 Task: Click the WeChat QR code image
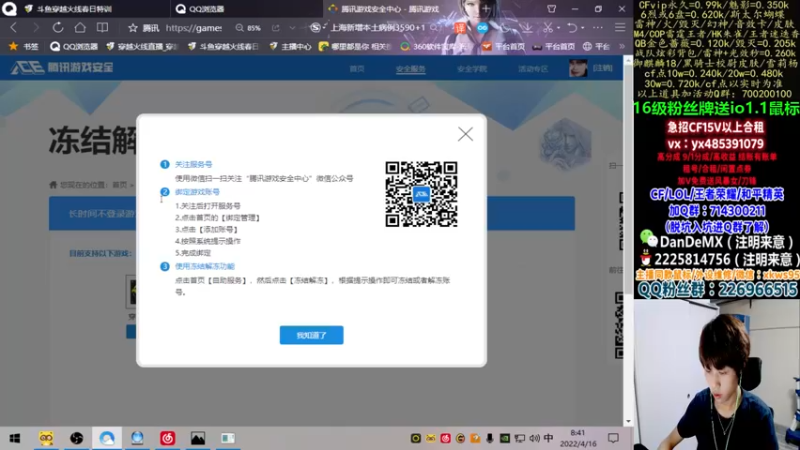[421, 194]
